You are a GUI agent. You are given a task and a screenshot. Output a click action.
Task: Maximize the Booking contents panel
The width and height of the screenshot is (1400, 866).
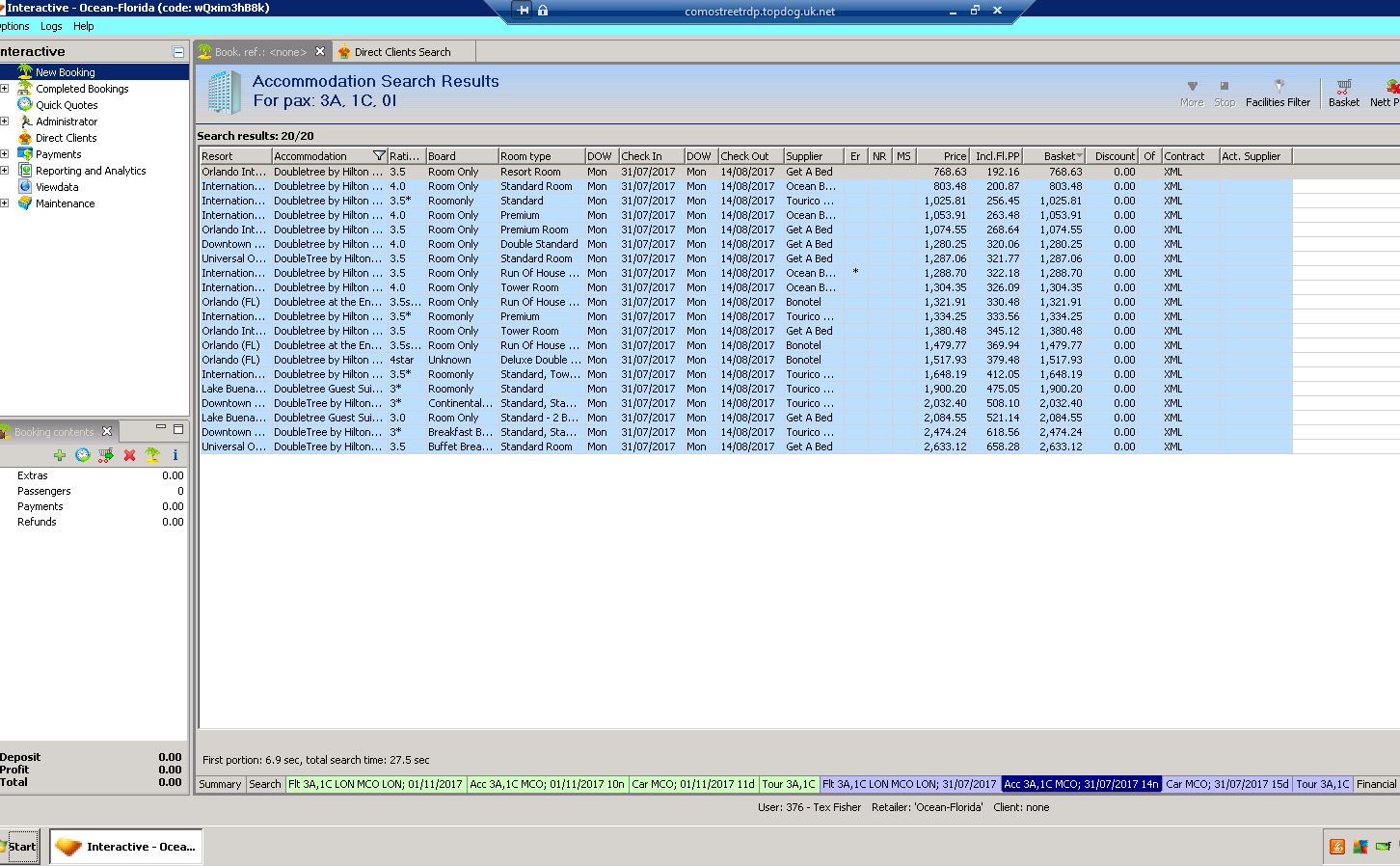click(178, 429)
